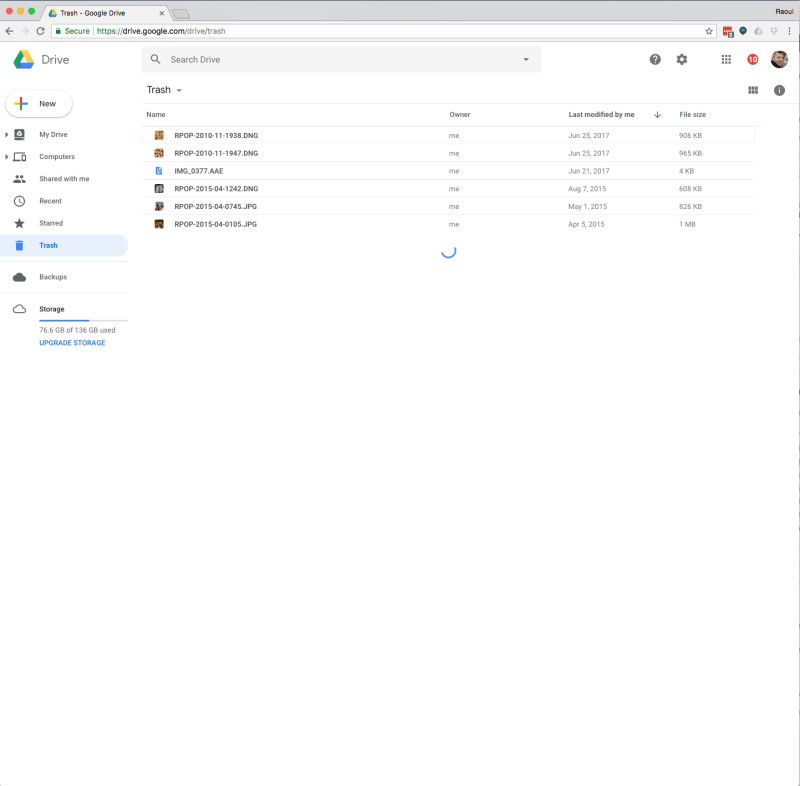Select the file IMG_0377.AAE
This screenshot has width=800, height=786.
[198, 171]
